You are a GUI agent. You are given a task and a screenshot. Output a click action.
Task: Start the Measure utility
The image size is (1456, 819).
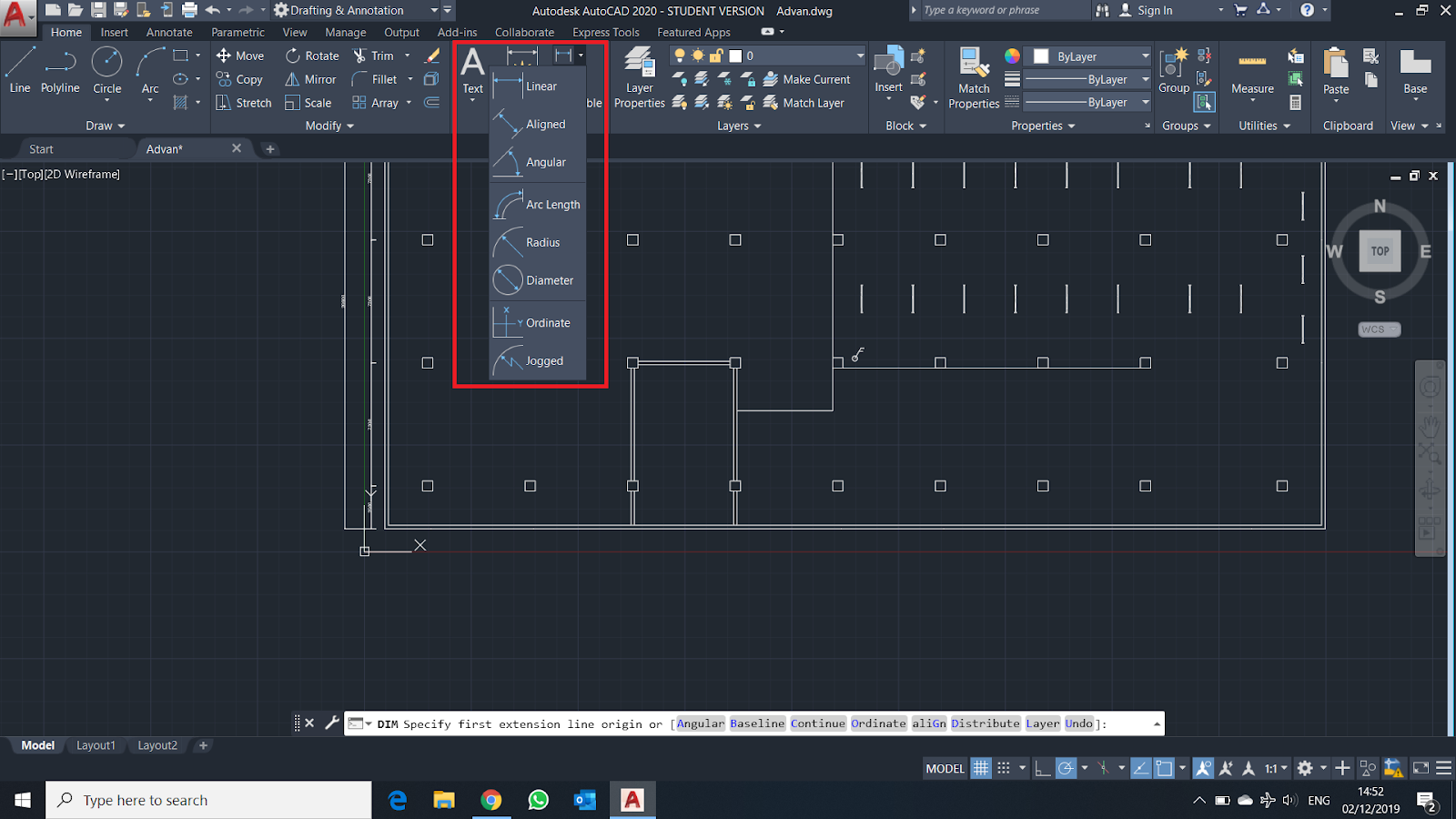click(1252, 71)
